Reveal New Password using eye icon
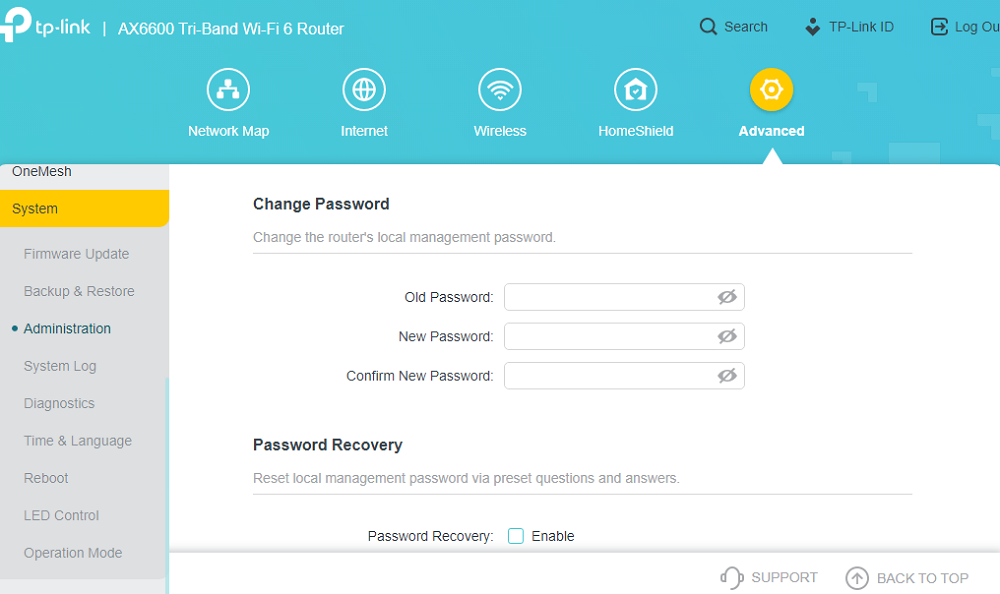The width and height of the screenshot is (1000, 594). (x=727, y=336)
